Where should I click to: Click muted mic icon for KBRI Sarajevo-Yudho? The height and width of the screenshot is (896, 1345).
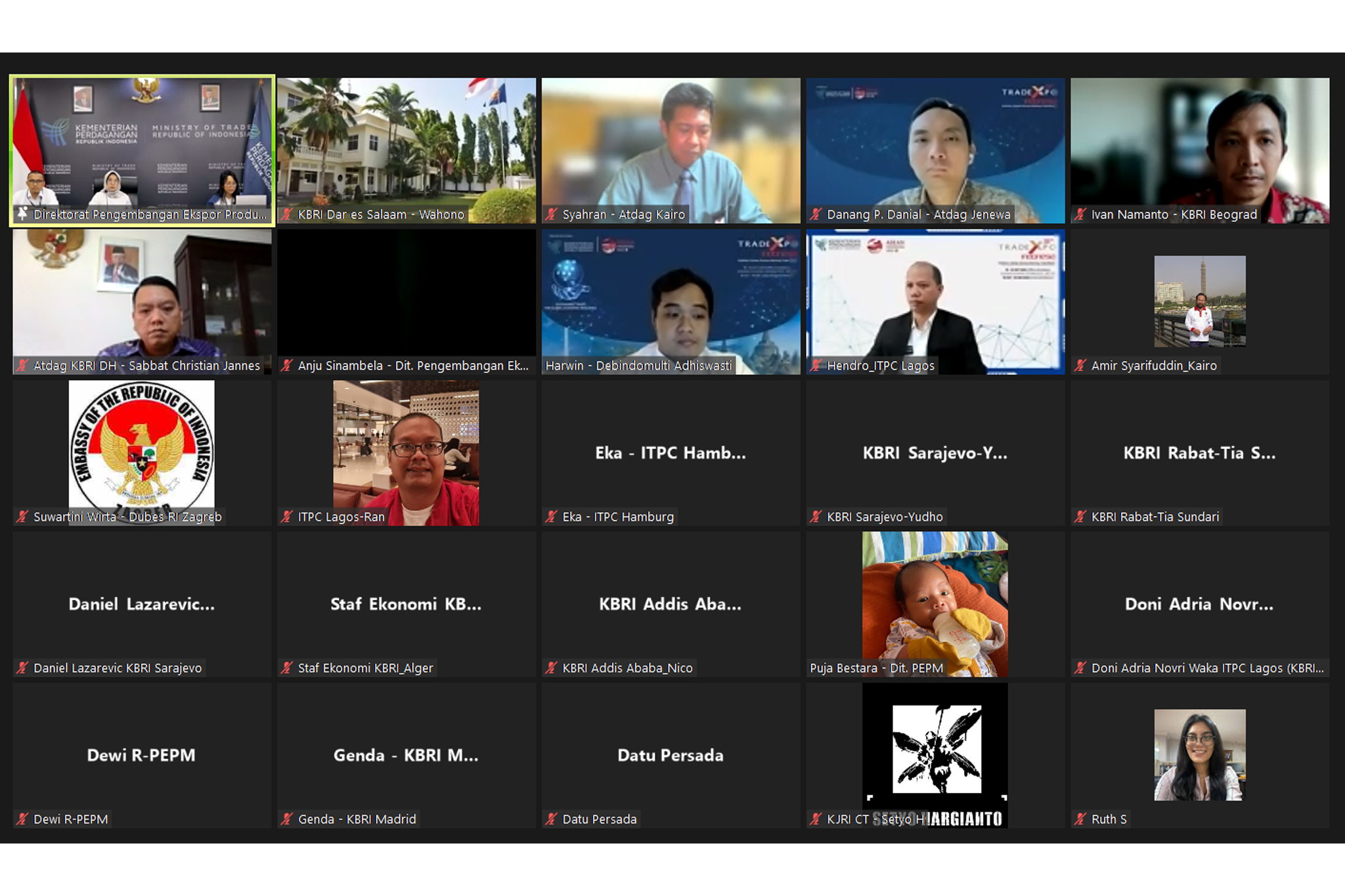point(816,517)
